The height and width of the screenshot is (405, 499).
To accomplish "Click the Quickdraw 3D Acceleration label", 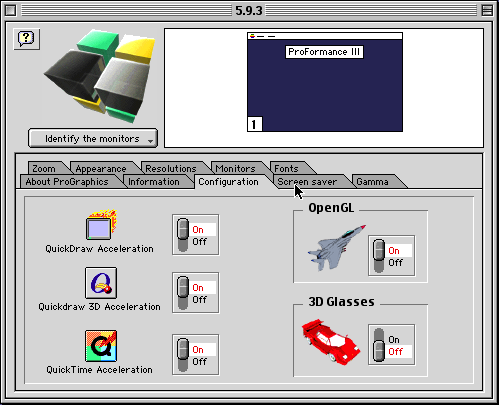I will [x=99, y=307].
